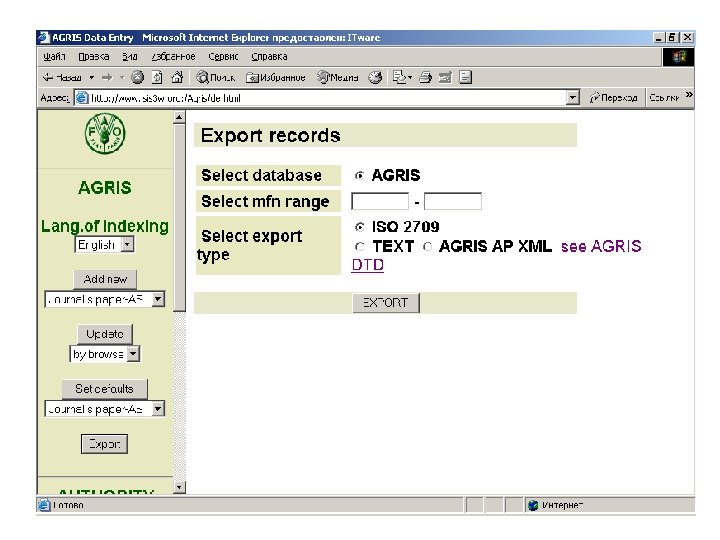Go back with the Назад arrow
This screenshot has height=540, width=720.
click(x=62, y=78)
